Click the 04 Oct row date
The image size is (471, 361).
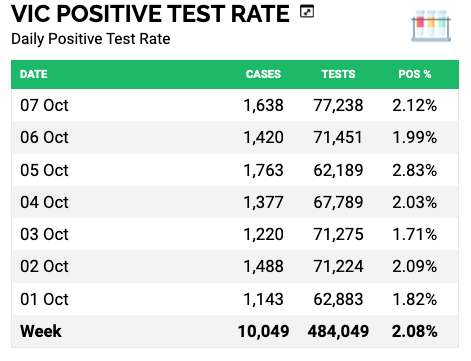(x=44, y=202)
